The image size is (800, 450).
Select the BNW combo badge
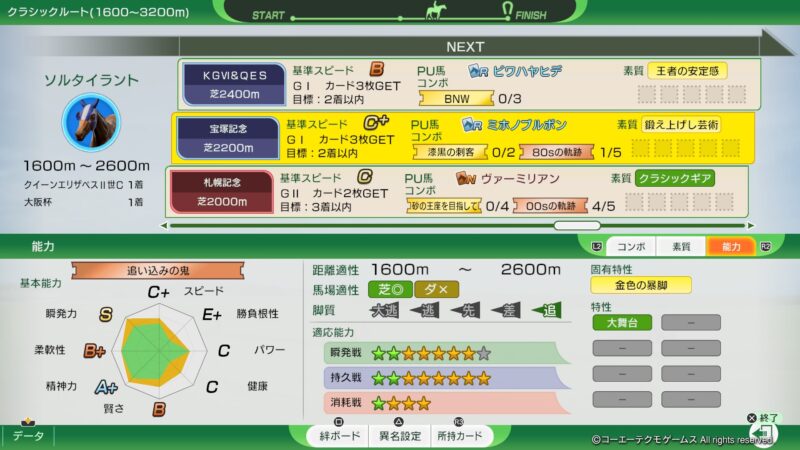tap(456, 98)
